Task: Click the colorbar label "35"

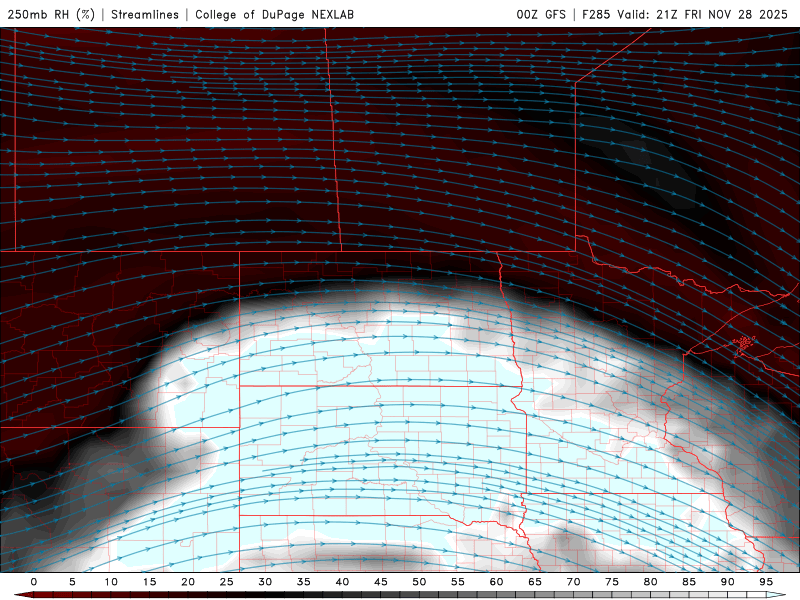Action: point(304,582)
